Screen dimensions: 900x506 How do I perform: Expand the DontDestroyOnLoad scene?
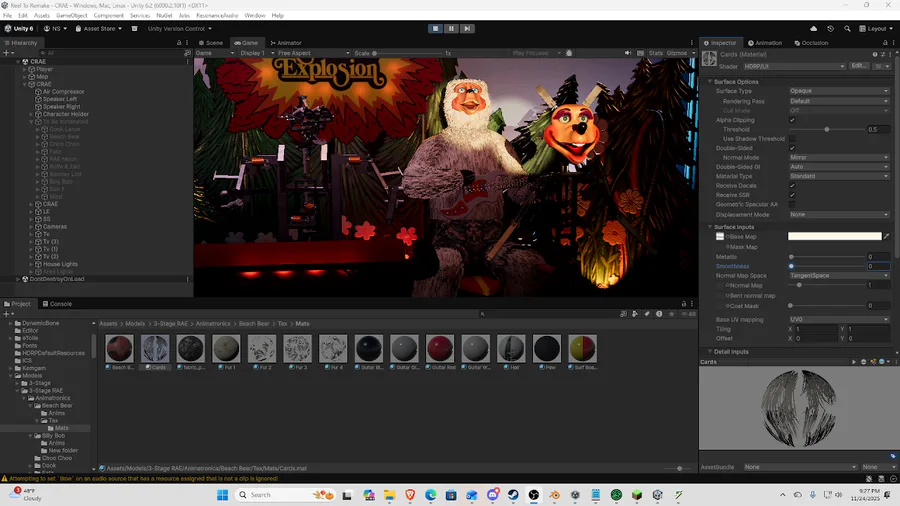(18, 279)
